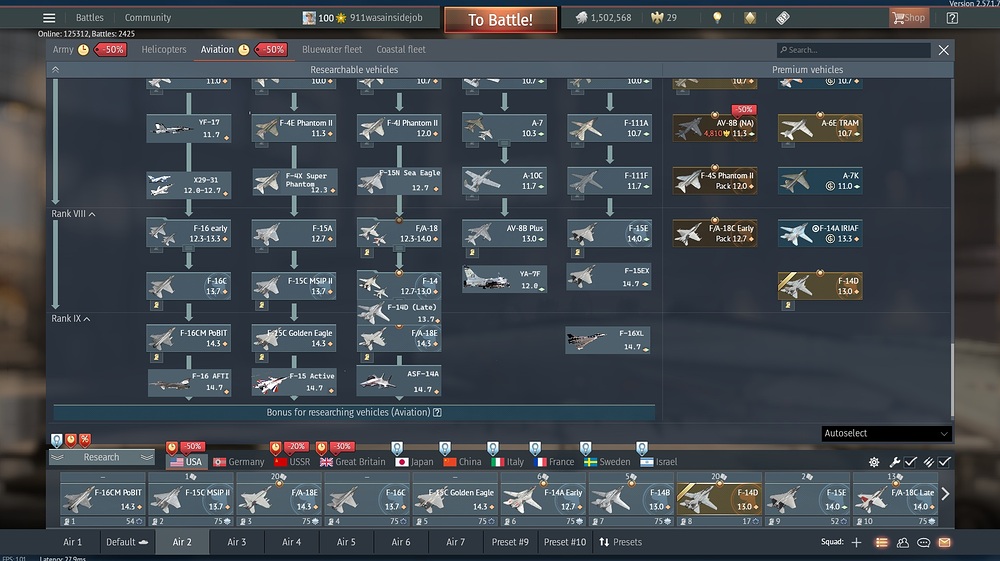
Task: Select the F-16 AFTI aircraft card
Action: click(x=189, y=382)
